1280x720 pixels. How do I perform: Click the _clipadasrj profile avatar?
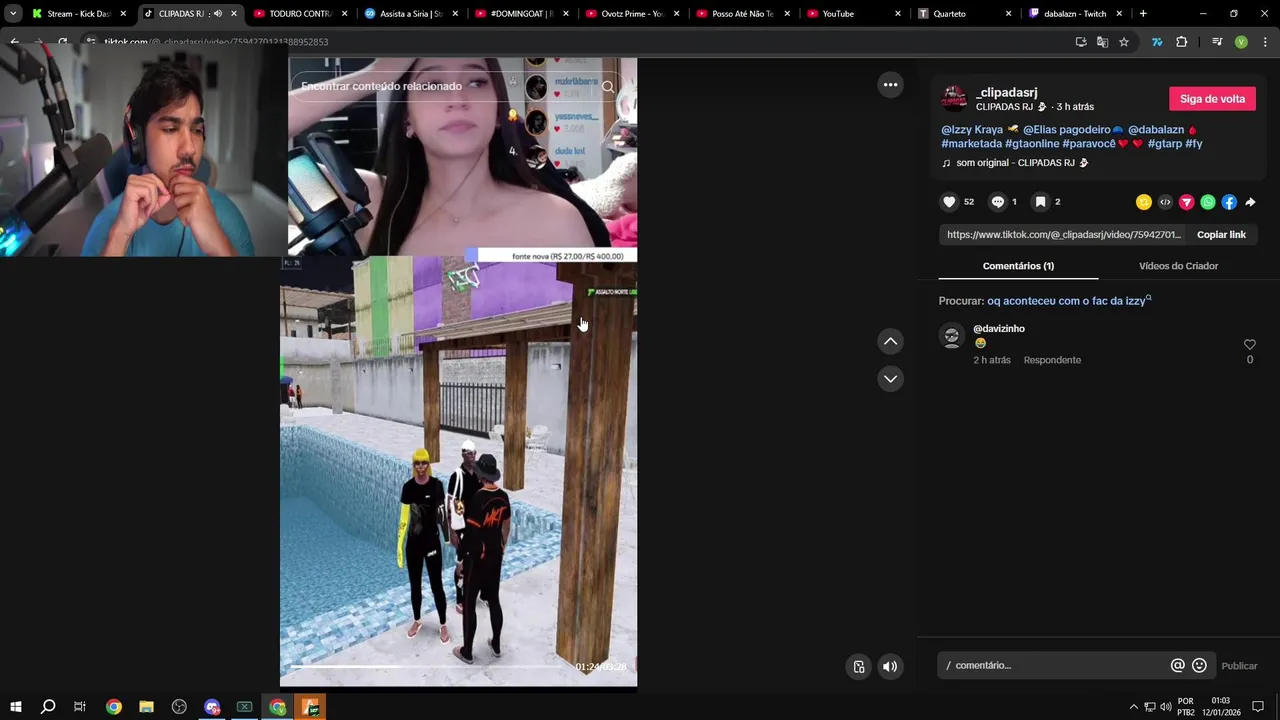pos(955,98)
